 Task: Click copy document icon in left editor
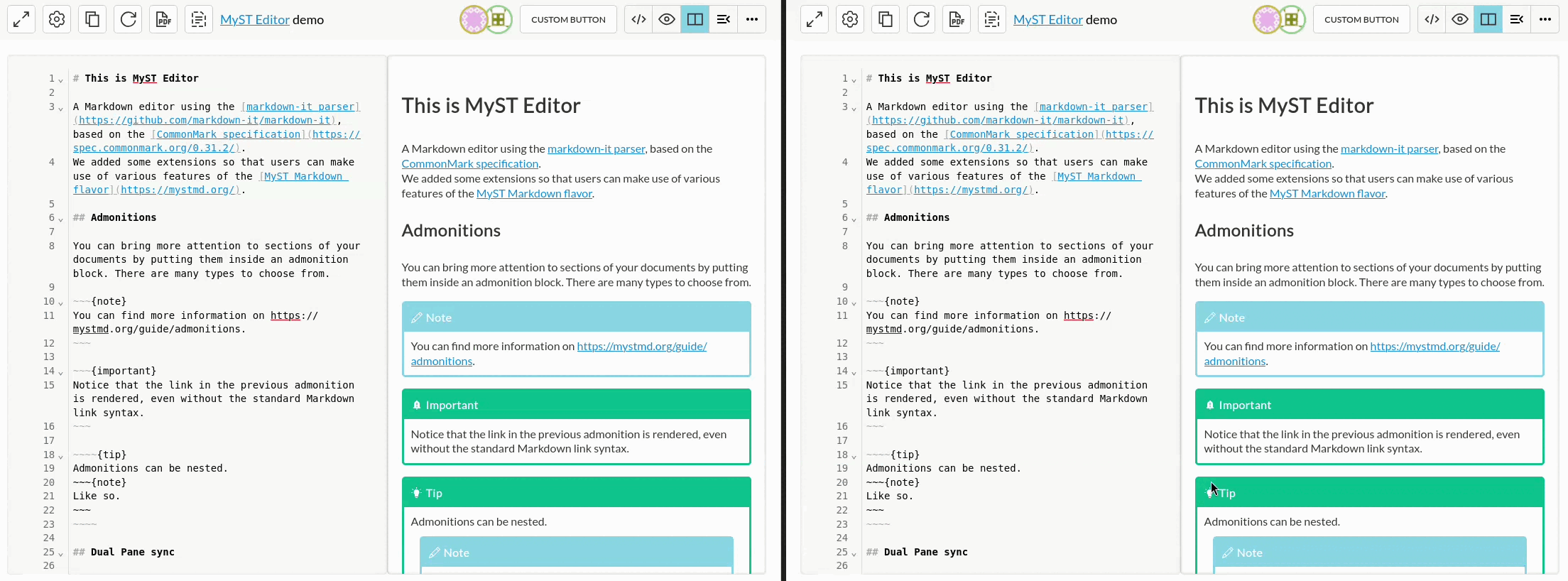coord(92,19)
